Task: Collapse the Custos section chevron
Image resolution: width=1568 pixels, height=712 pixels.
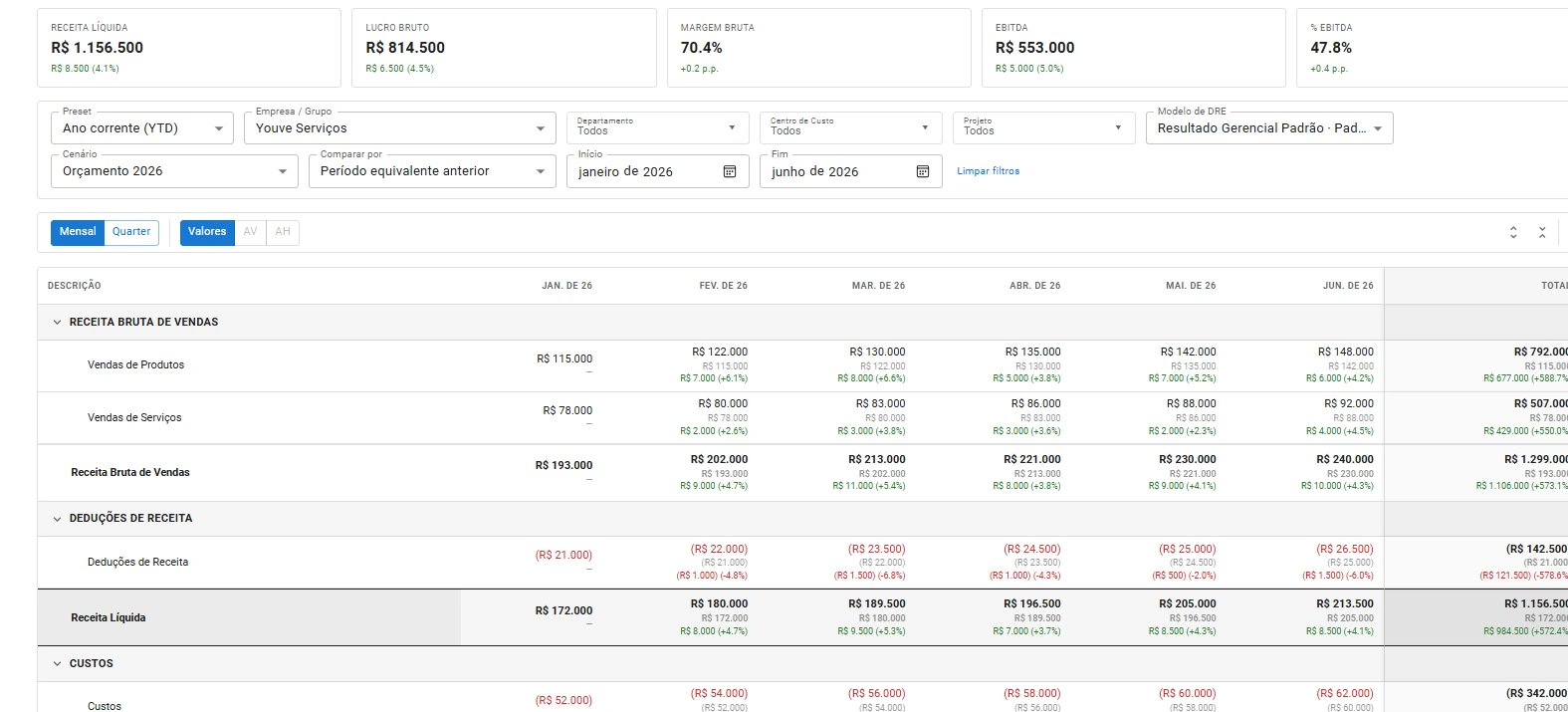Action: [57, 664]
